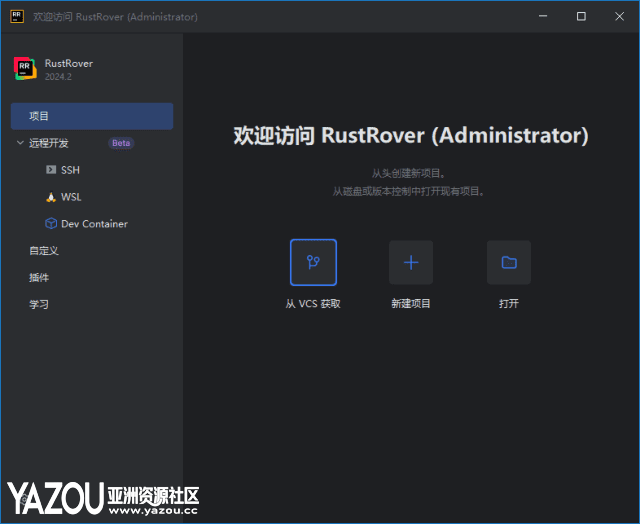Image resolution: width=640 pixels, height=524 pixels.
Task: Open the 插件 section
Action: pos(39,278)
